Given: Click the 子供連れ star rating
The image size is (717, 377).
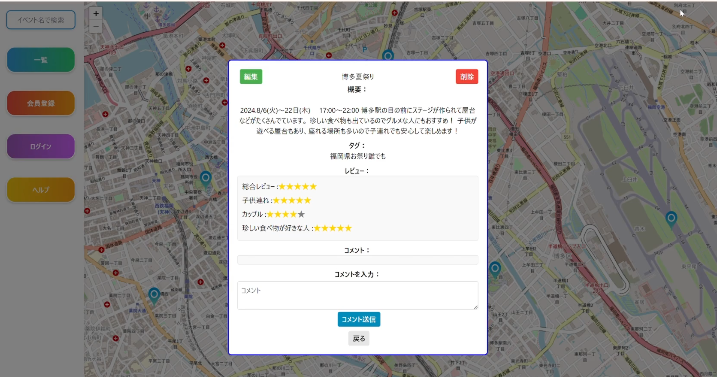Looking at the screenshot, I should coord(292,200).
